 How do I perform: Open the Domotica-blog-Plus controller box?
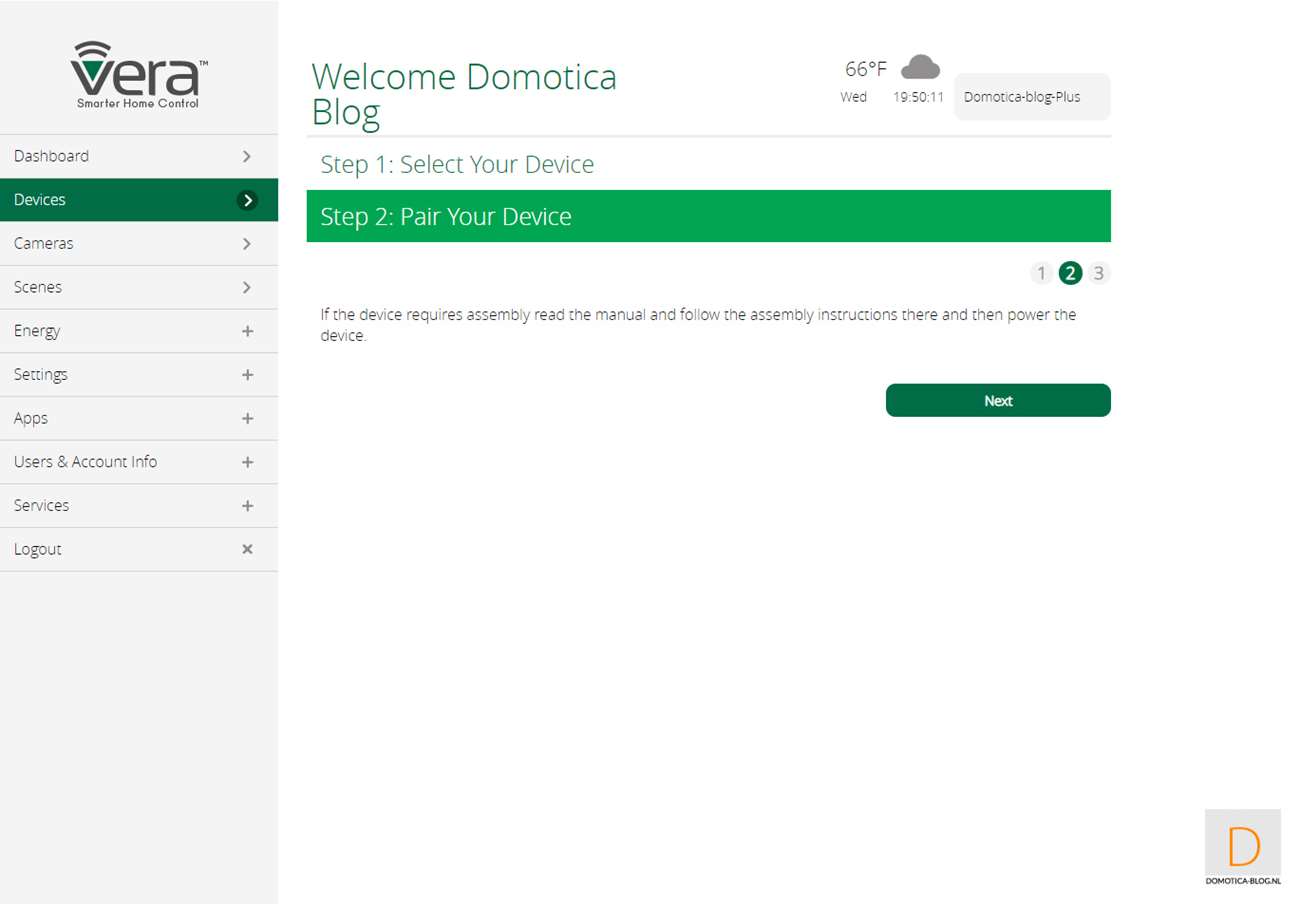pyautogui.click(x=1031, y=97)
